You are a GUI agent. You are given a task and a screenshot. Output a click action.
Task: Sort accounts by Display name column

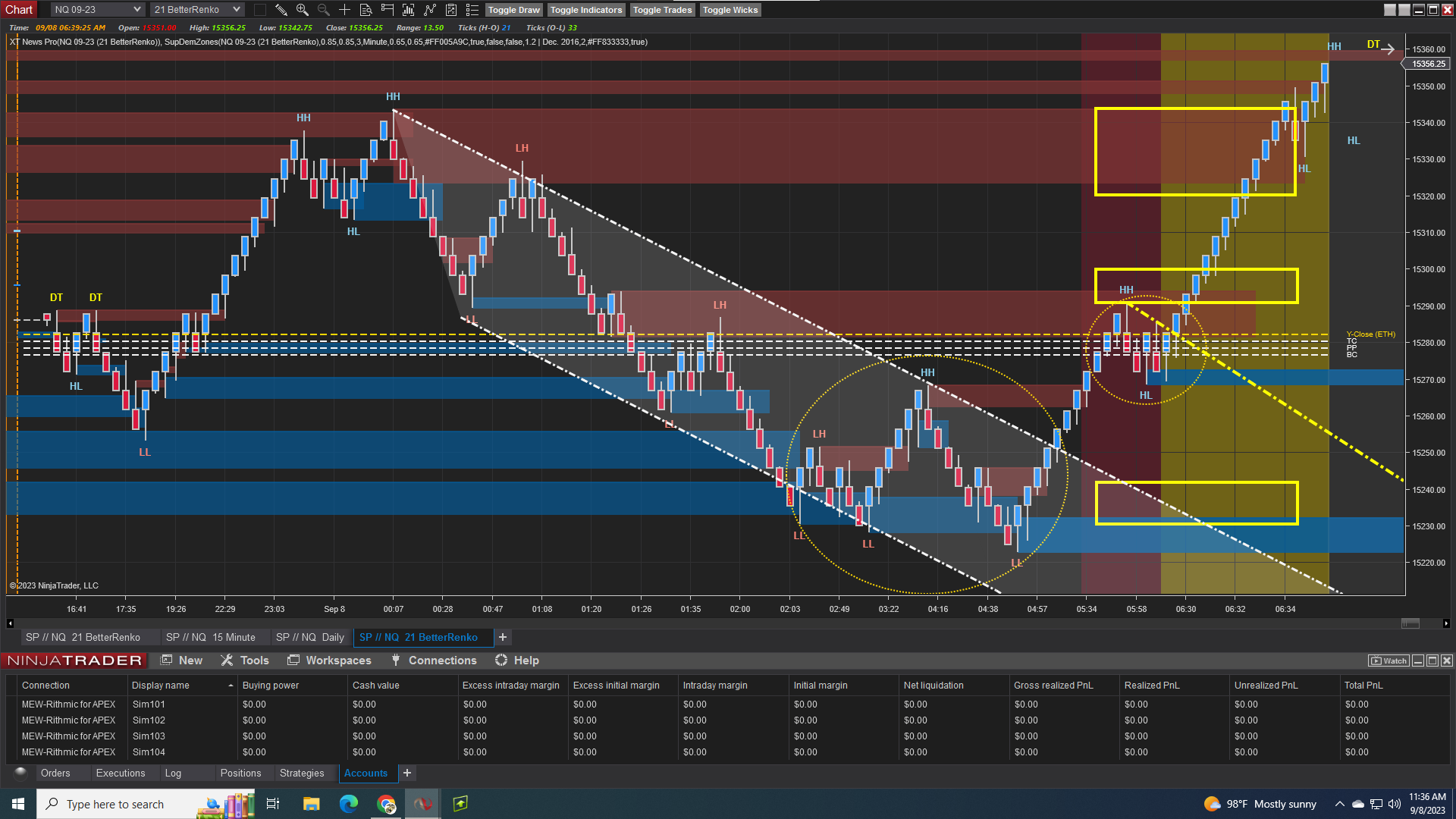coord(182,686)
